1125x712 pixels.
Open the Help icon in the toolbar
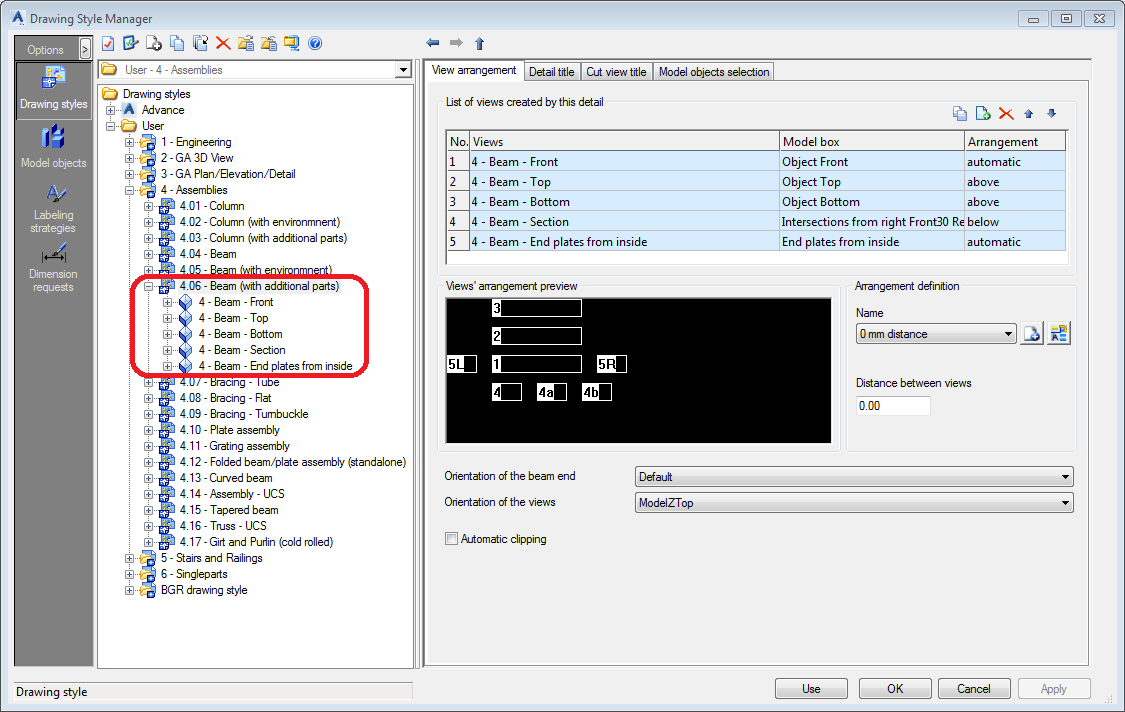(313, 43)
